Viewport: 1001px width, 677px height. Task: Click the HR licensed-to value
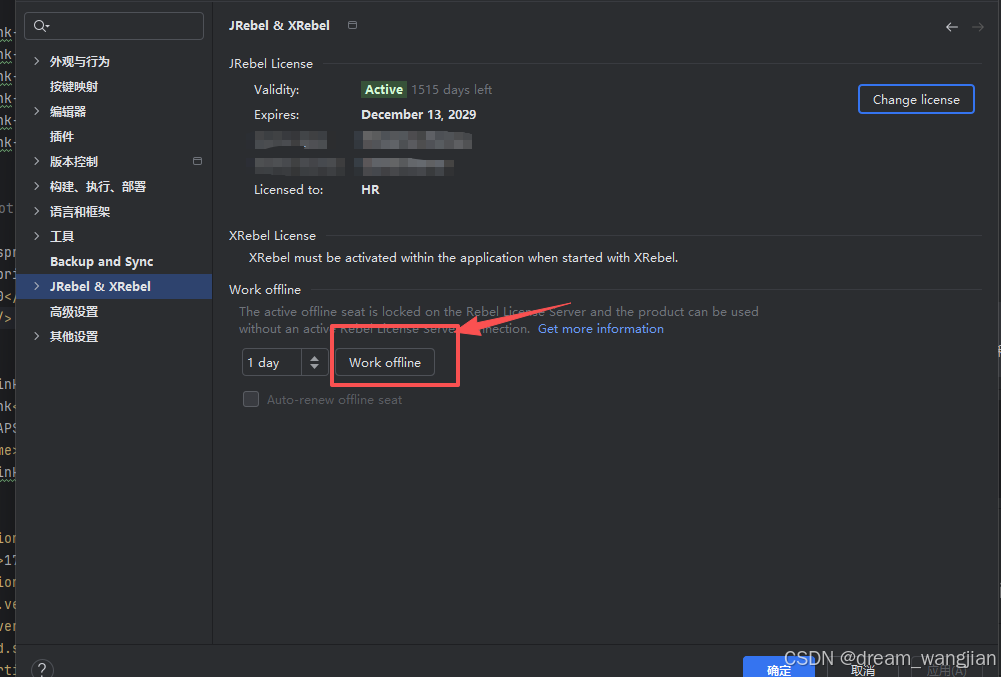tap(370, 190)
